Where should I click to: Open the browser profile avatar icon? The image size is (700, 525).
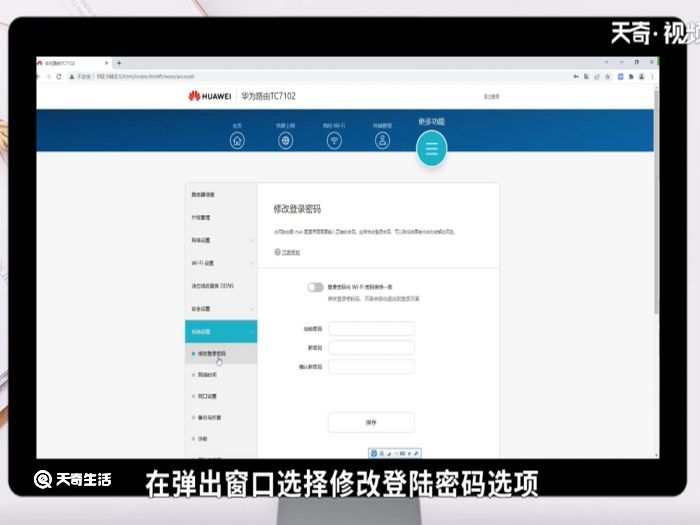(642, 77)
